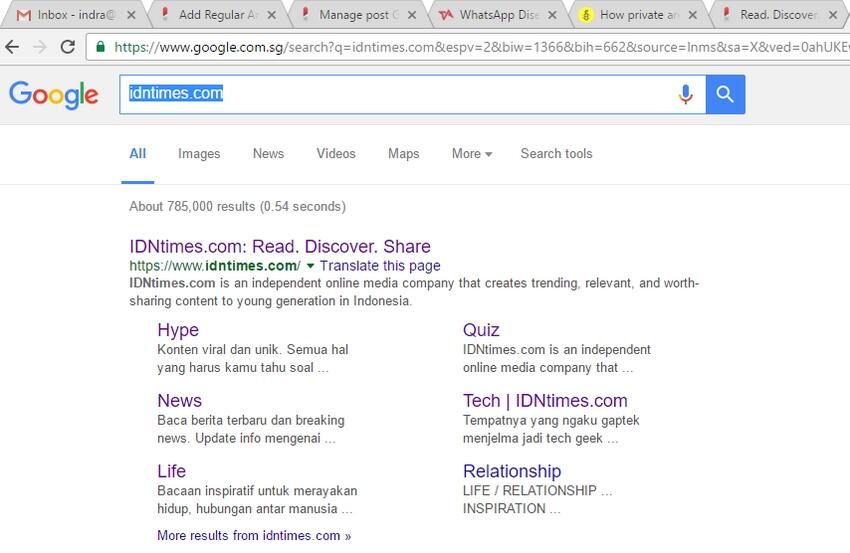
Task: Switch to the Manage post browser tab
Action: (x=359, y=15)
